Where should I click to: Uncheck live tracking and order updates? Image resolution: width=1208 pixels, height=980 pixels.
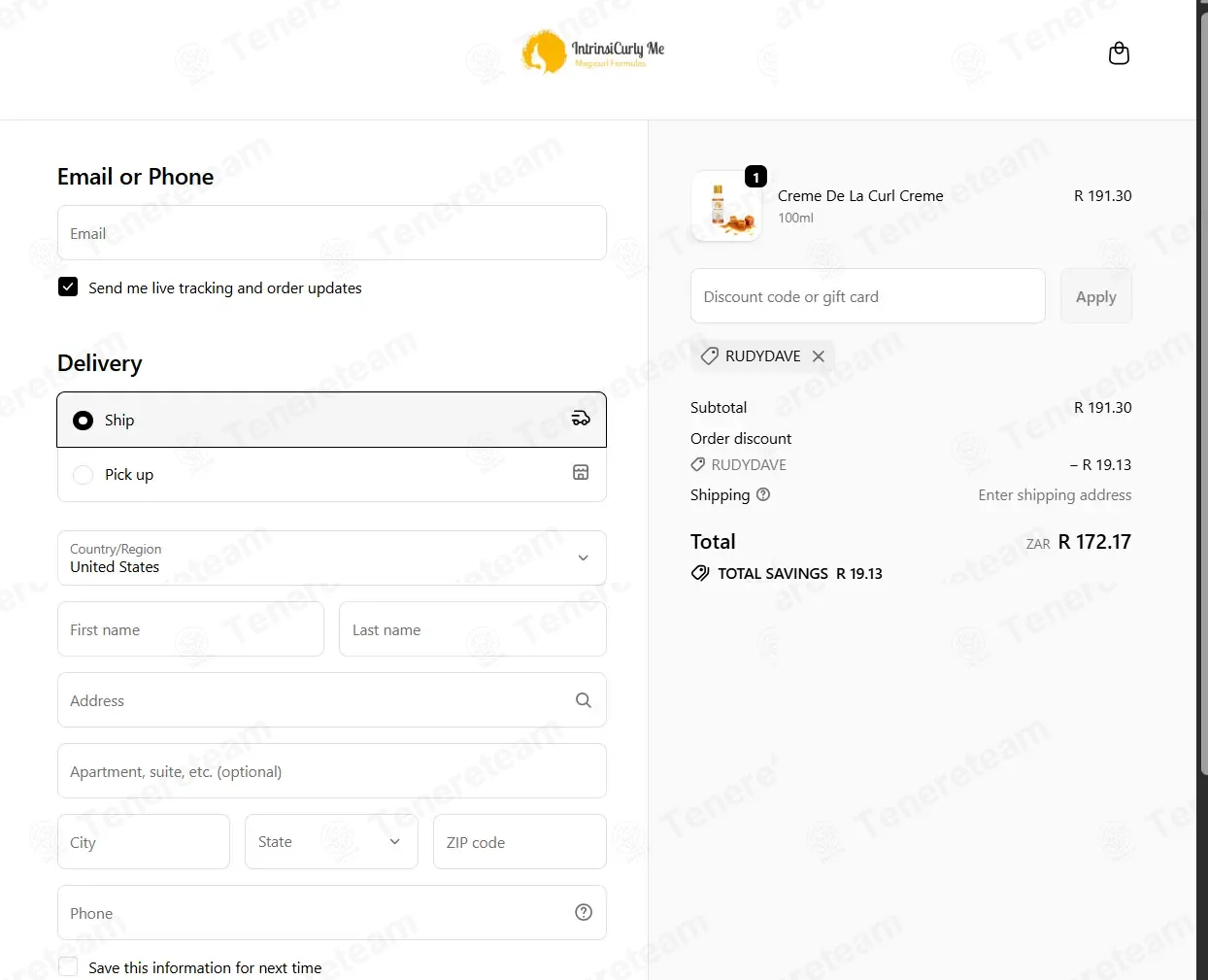click(68, 287)
